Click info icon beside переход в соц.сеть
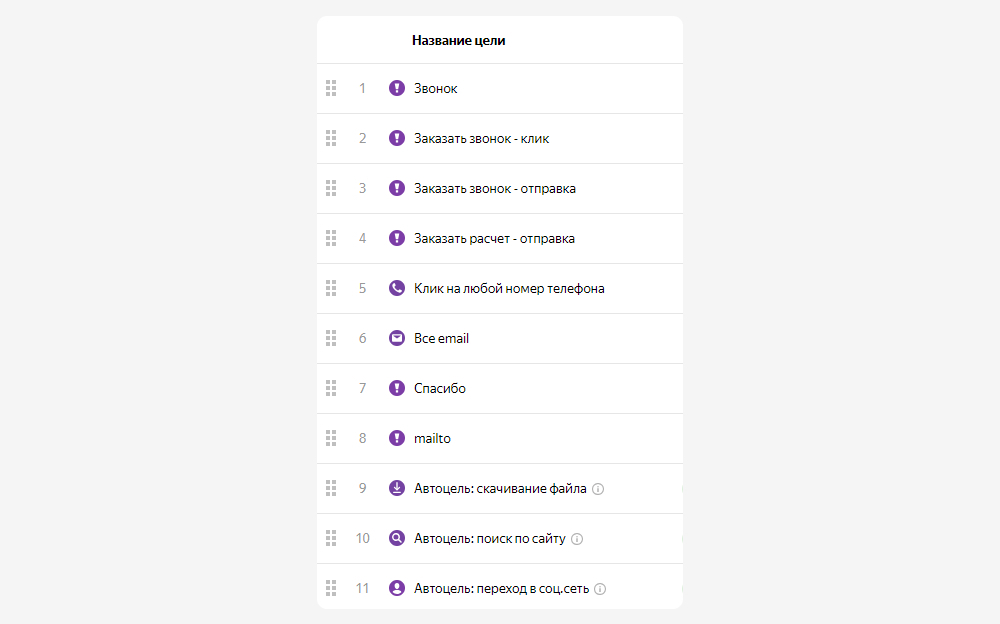1000x624 pixels. coord(600,589)
